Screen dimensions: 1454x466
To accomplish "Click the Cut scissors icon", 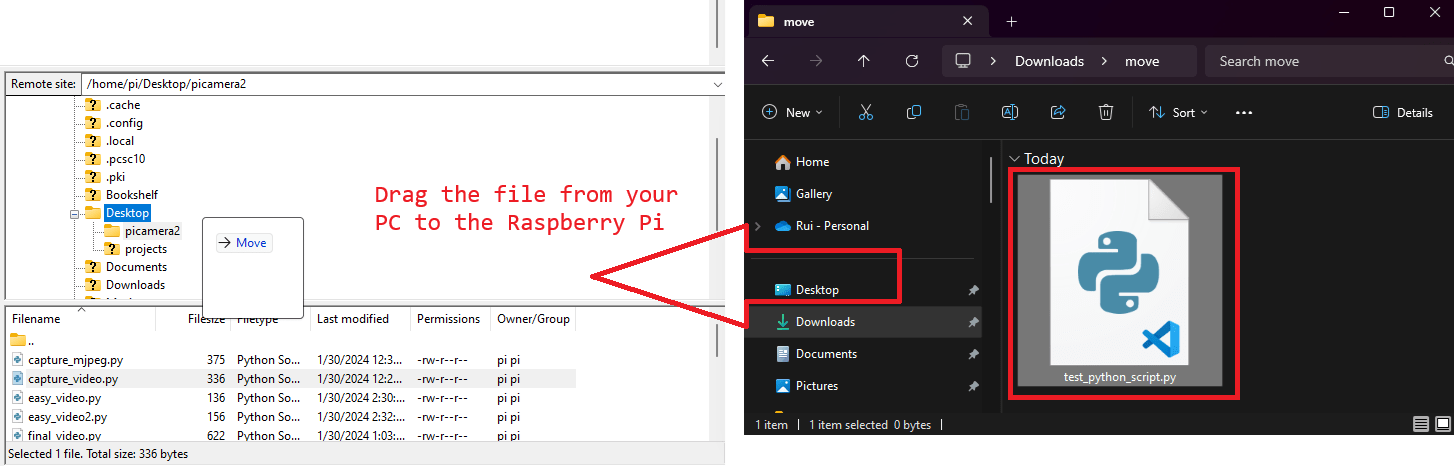I will click(866, 113).
